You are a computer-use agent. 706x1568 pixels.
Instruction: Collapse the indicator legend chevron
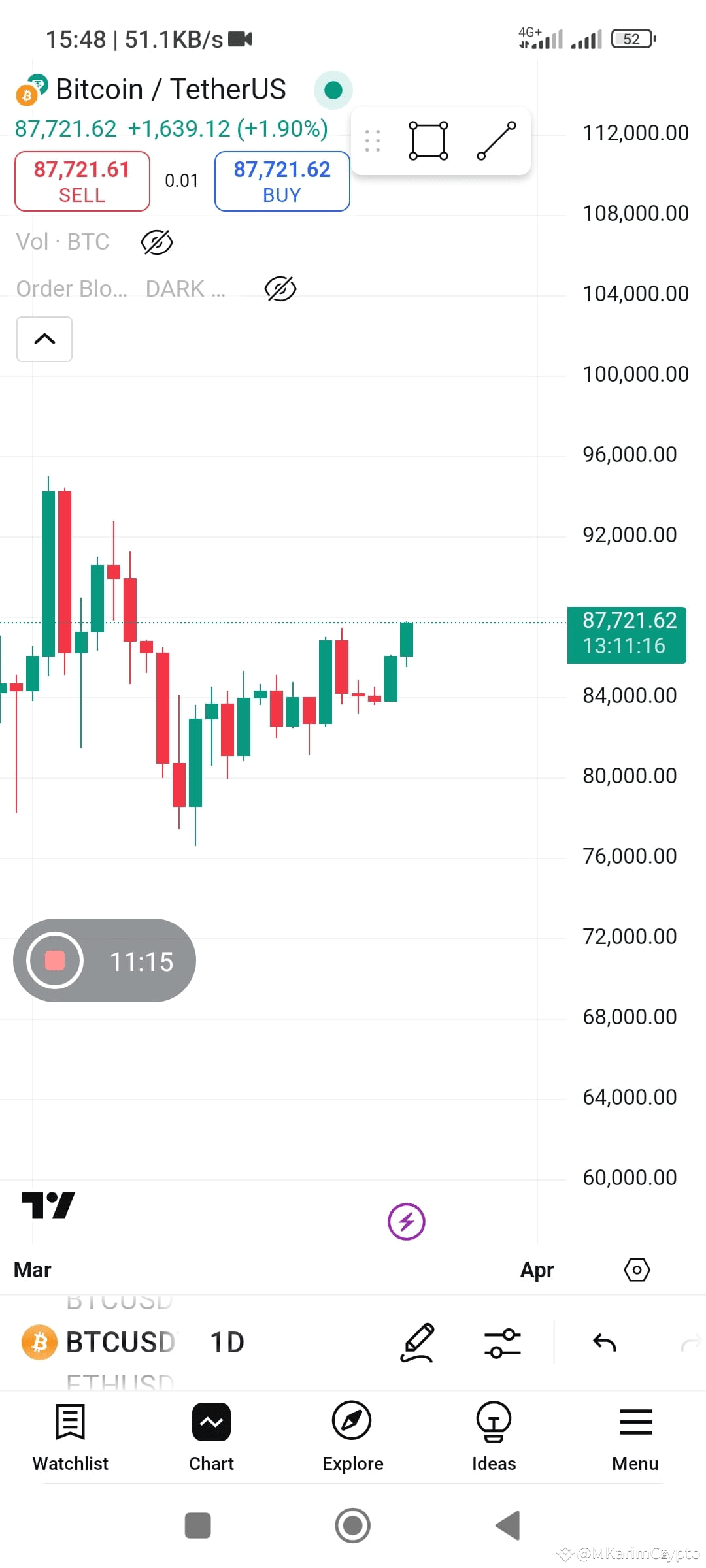[44, 339]
